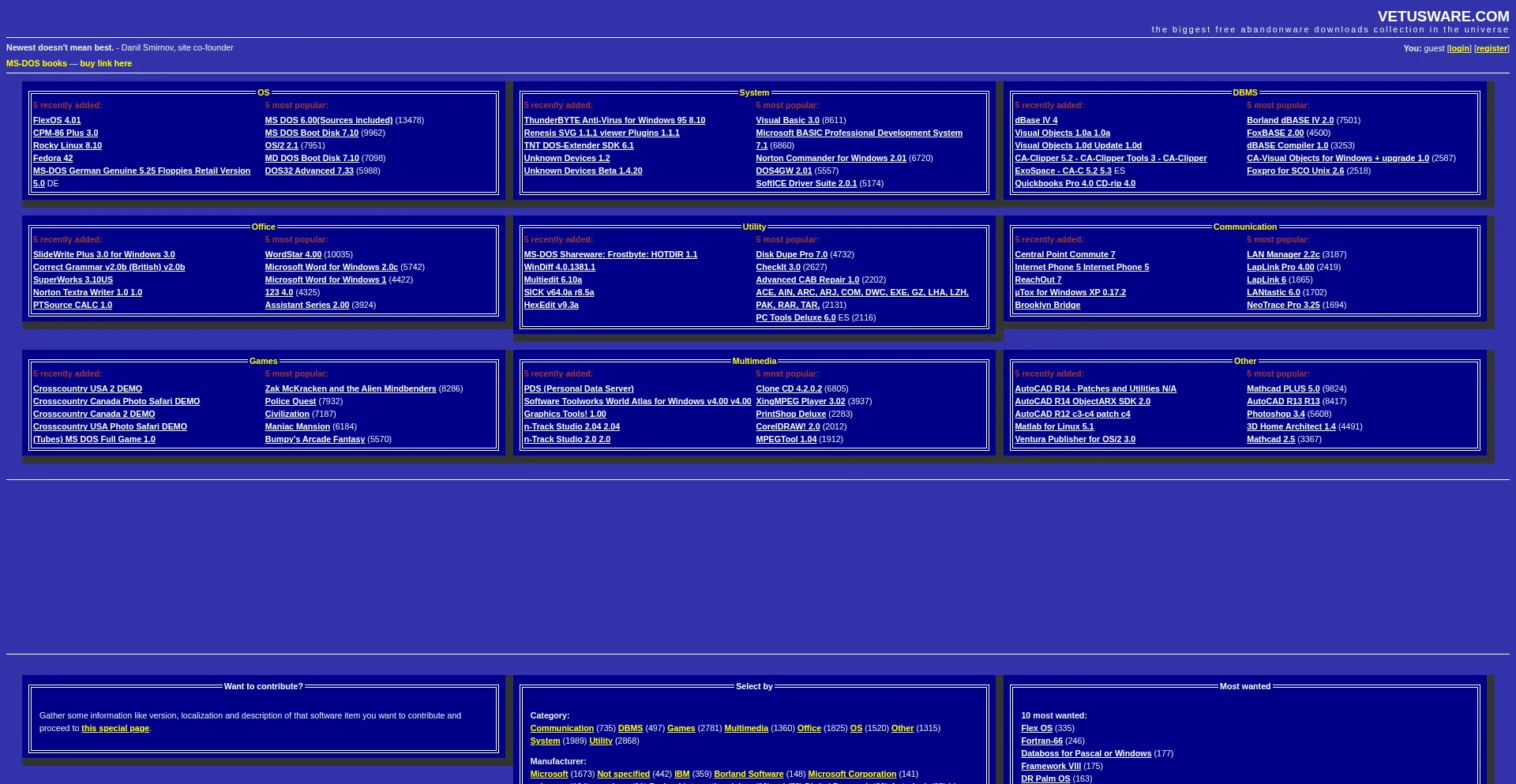1516x784 pixels.
Task: Select manufacturer Borland Software
Action: (749, 774)
